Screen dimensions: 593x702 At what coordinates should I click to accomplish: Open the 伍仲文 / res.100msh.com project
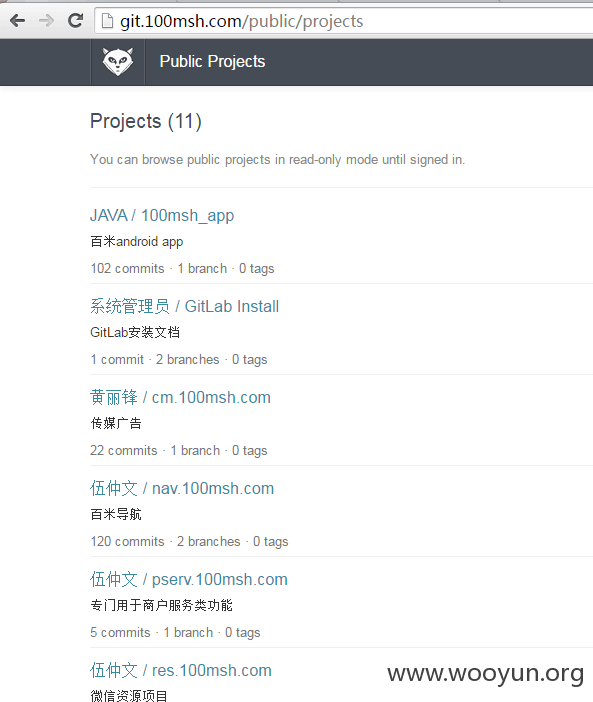[181, 670]
